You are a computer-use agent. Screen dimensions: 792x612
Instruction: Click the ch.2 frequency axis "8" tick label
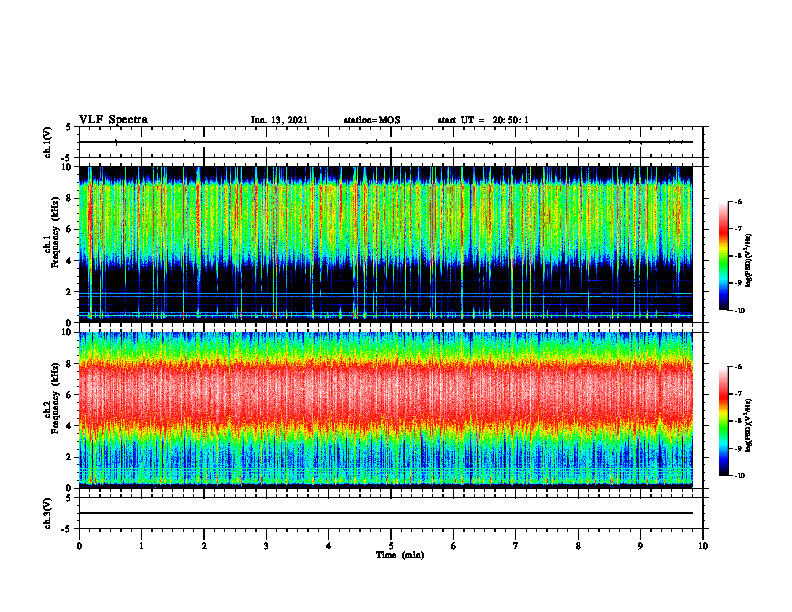pos(71,364)
